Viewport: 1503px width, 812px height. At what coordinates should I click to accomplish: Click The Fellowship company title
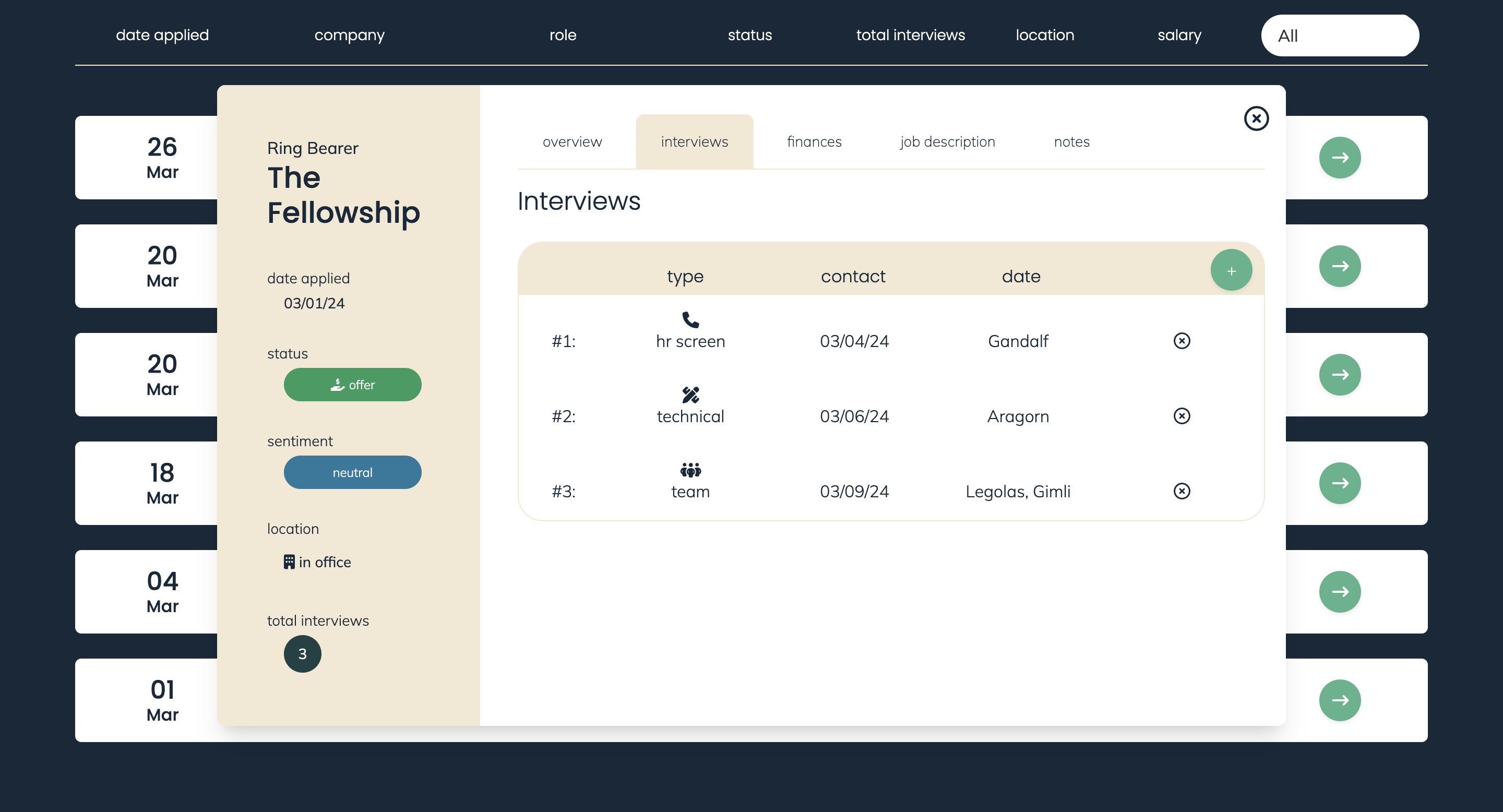[x=343, y=195]
